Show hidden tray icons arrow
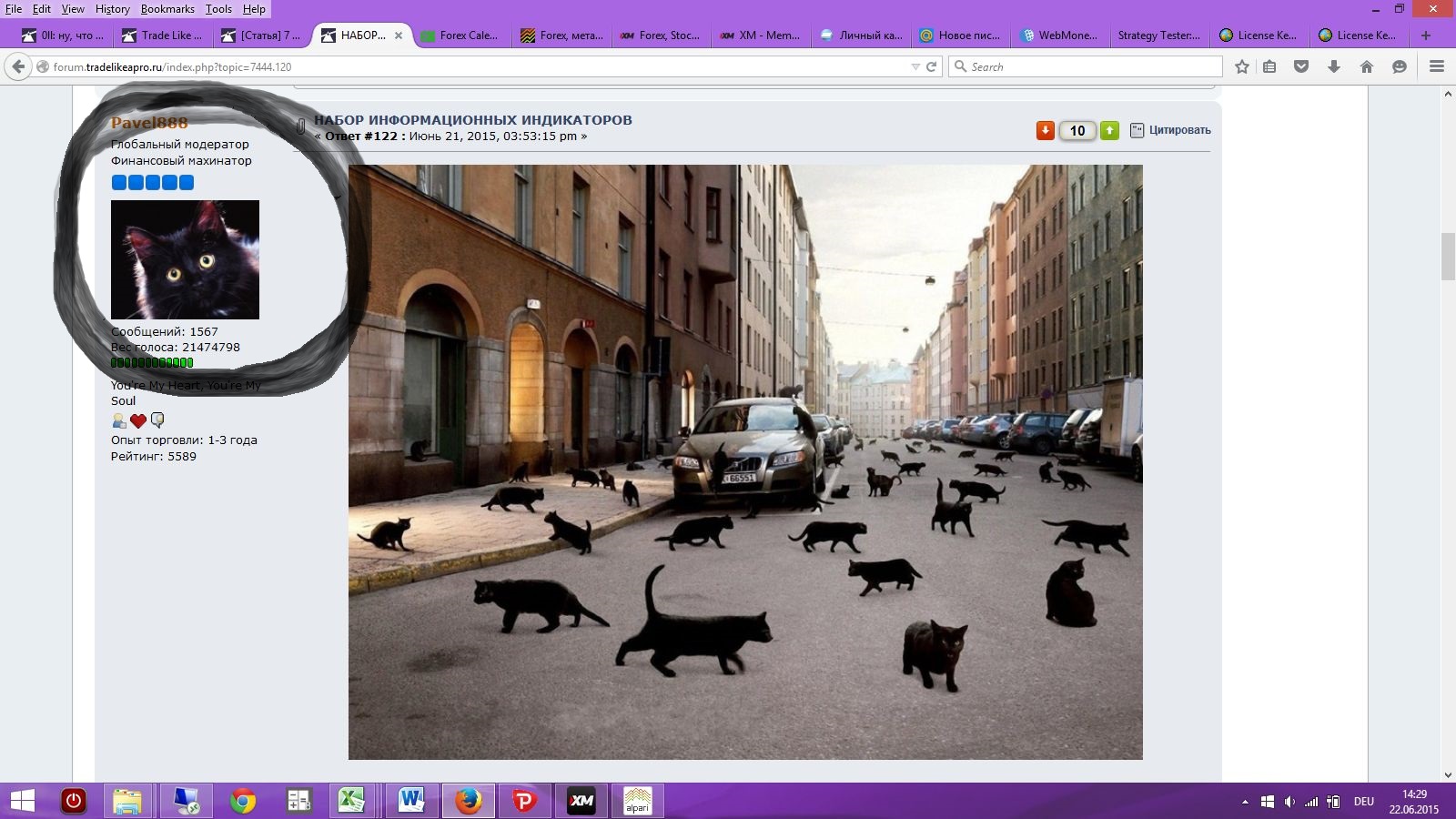The height and width of the screenshot is (819, 1456). coord(1245,802)
